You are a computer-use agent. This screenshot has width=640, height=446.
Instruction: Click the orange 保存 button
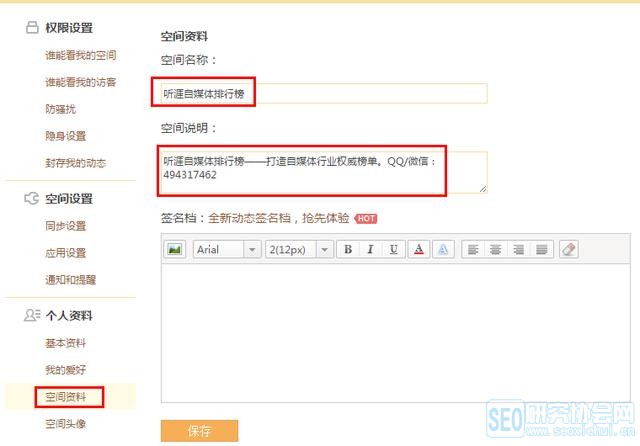click(199, 431)
